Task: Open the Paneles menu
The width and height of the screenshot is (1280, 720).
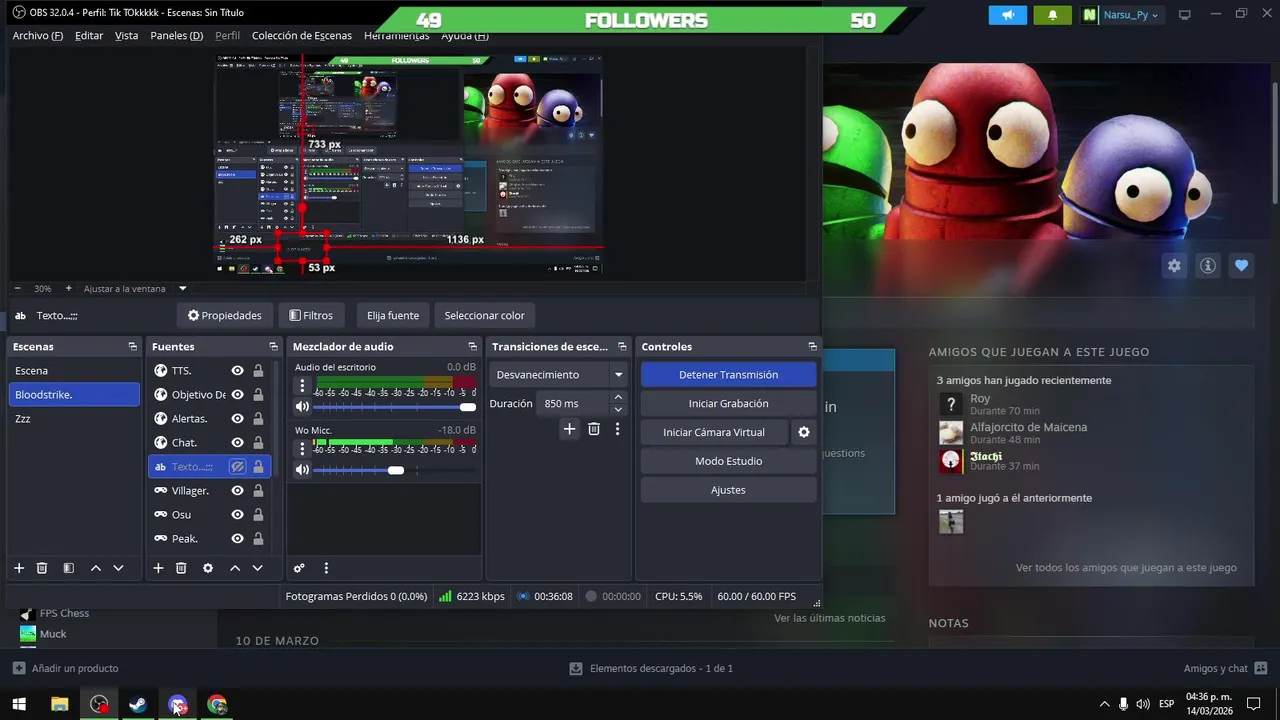Action: click(x=177, y=35)
